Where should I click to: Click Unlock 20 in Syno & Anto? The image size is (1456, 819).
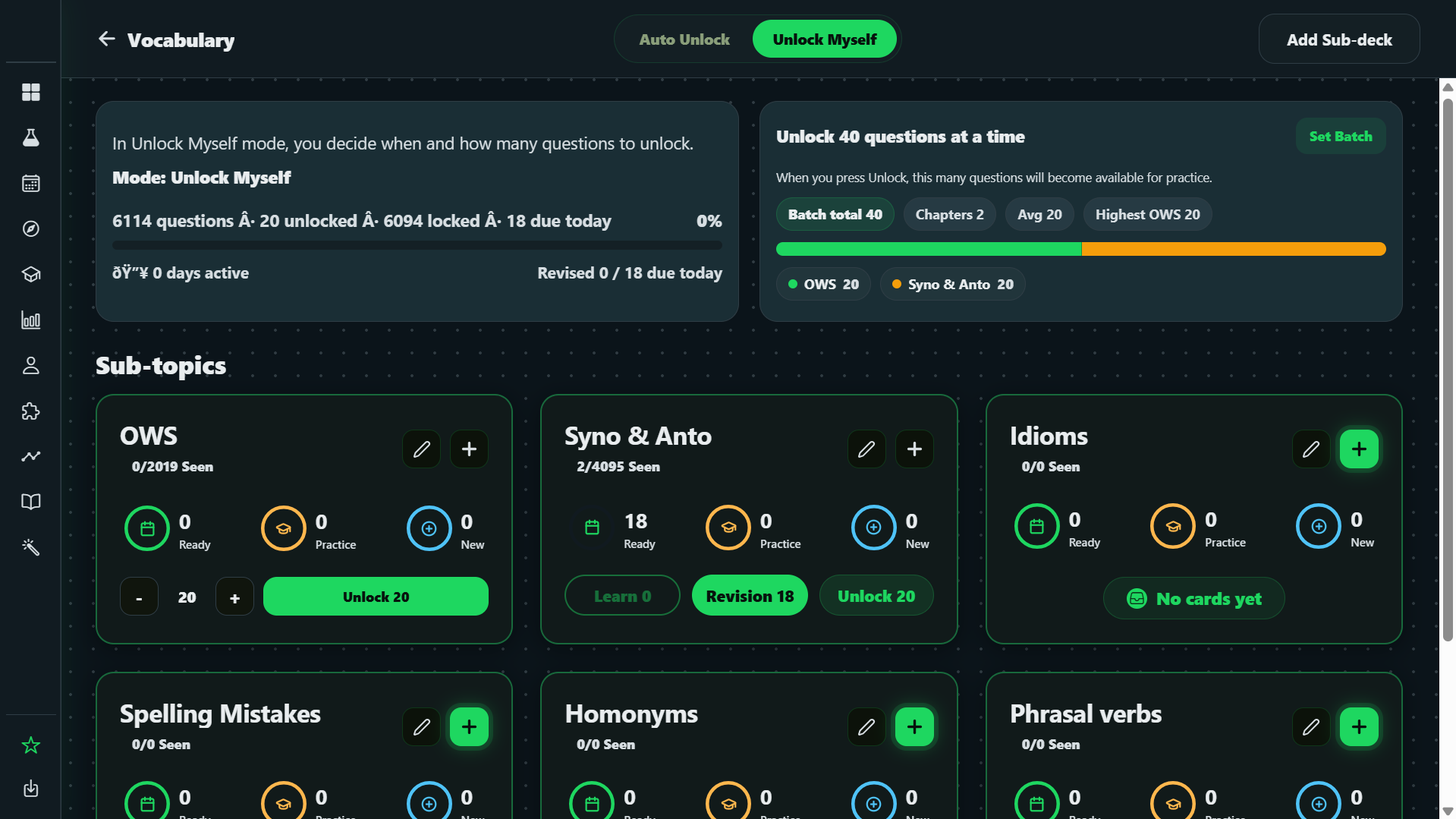[876, 596]
